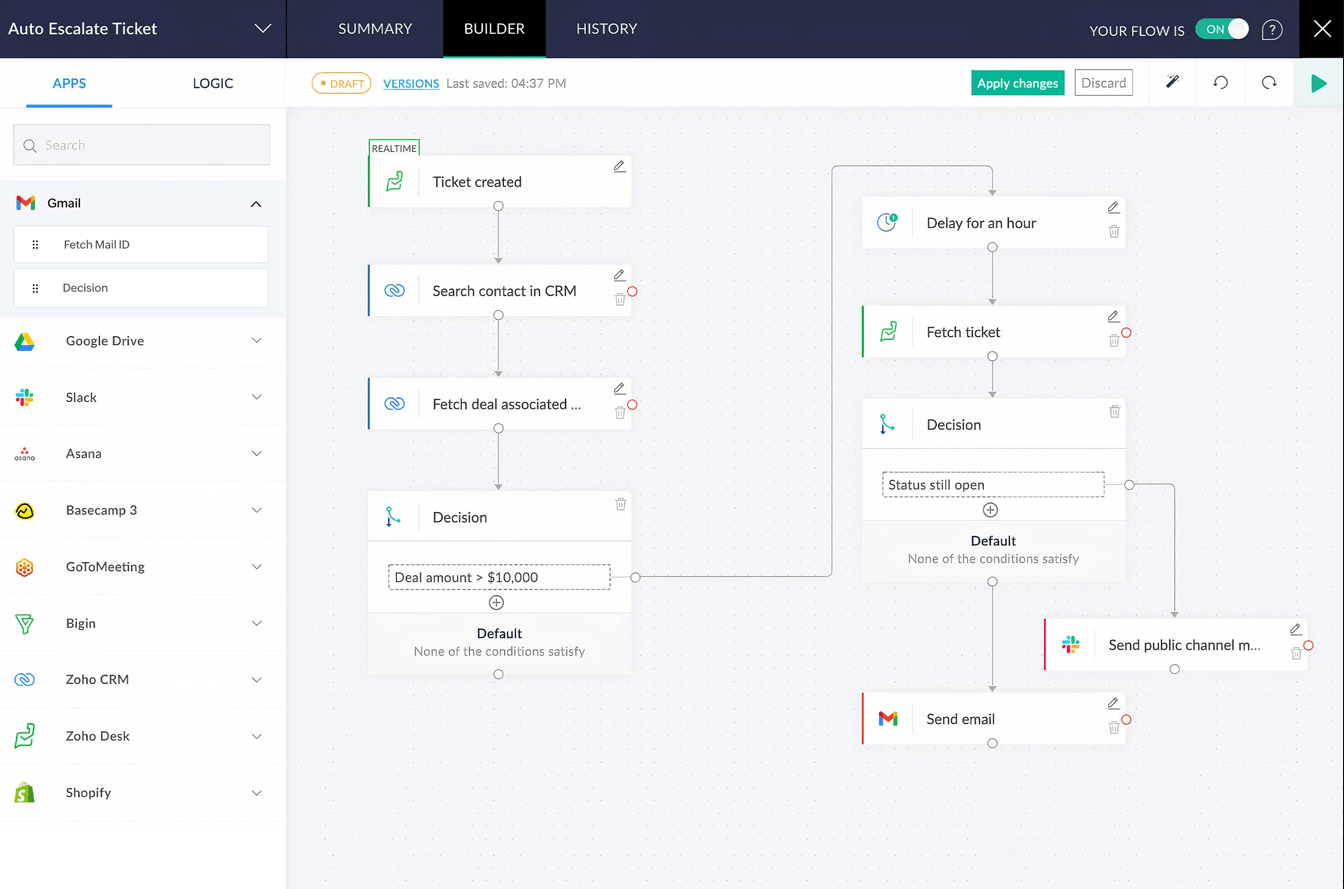Open the VERSIONS link

click(x=411, y=83)
